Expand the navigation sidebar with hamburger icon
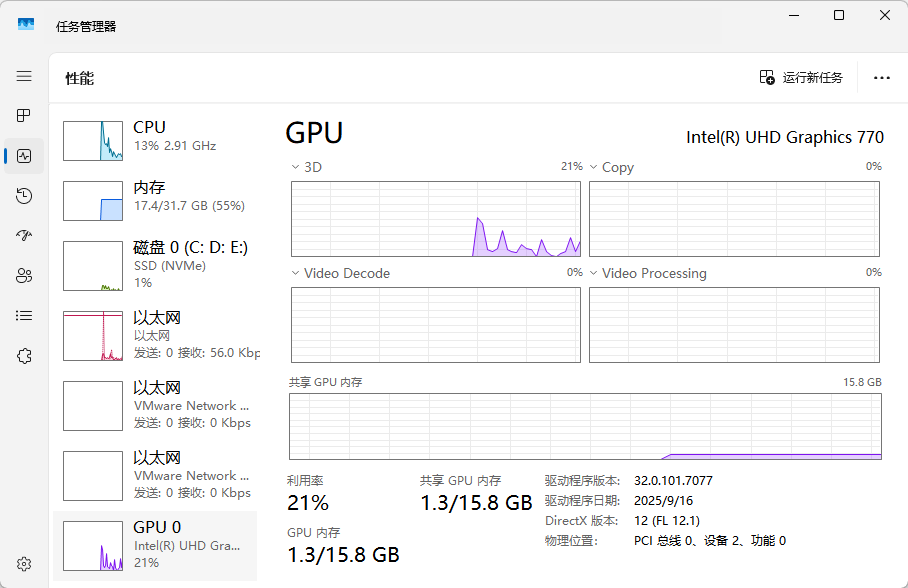The width and height of the screenshot is (908, 588). click(x=23, y=75)
